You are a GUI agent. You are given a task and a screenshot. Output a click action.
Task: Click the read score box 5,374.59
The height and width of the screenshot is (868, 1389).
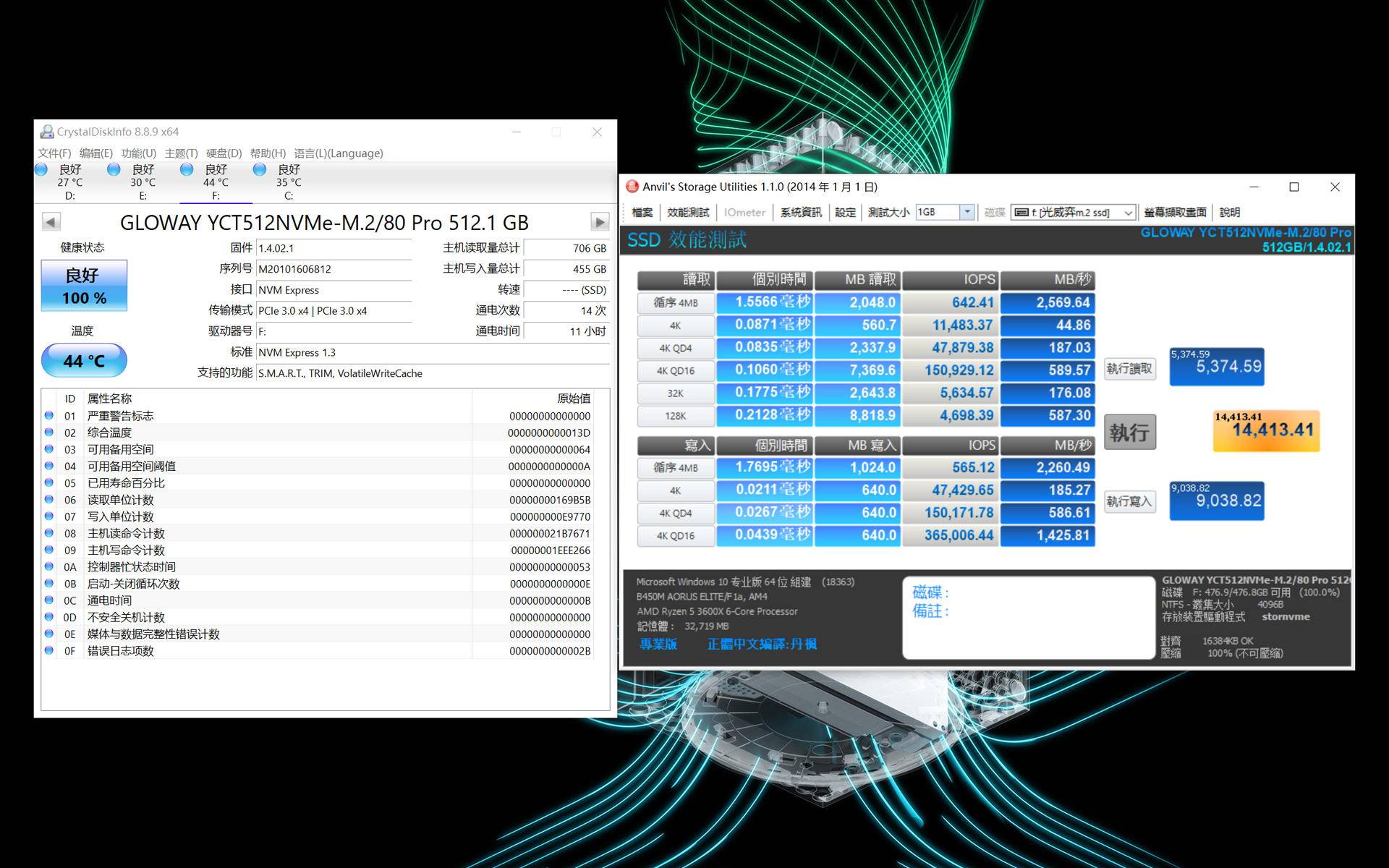click(x=1217, y=366)
